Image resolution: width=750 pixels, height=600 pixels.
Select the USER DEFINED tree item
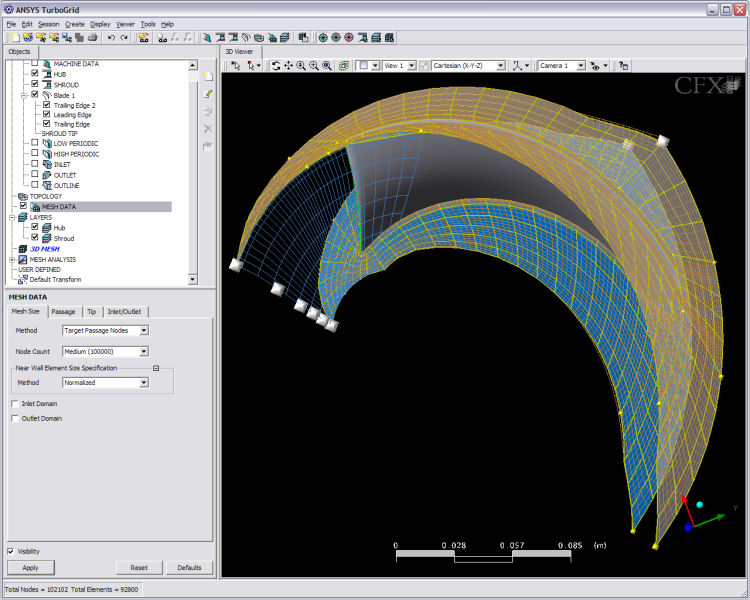pos(39,270)
